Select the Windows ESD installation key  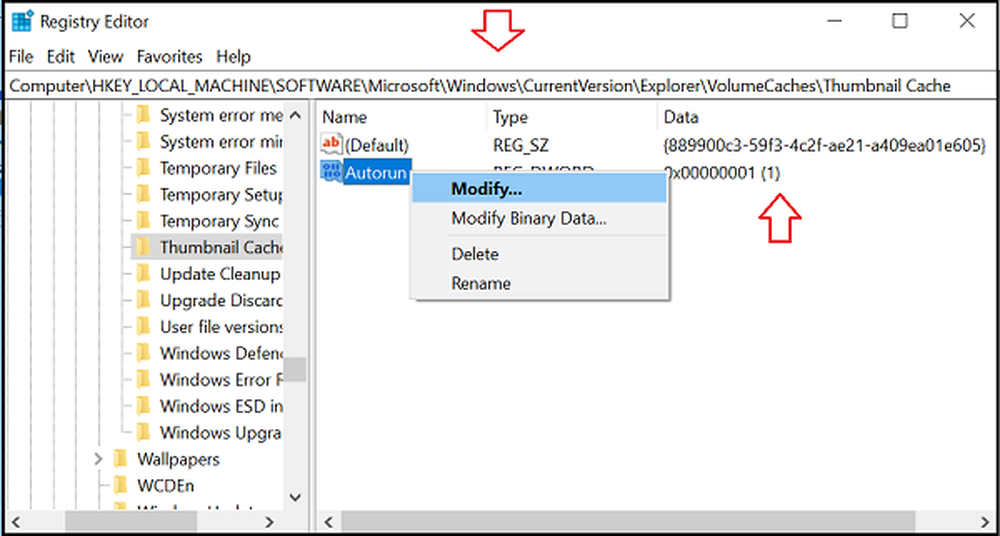(221, 406)
